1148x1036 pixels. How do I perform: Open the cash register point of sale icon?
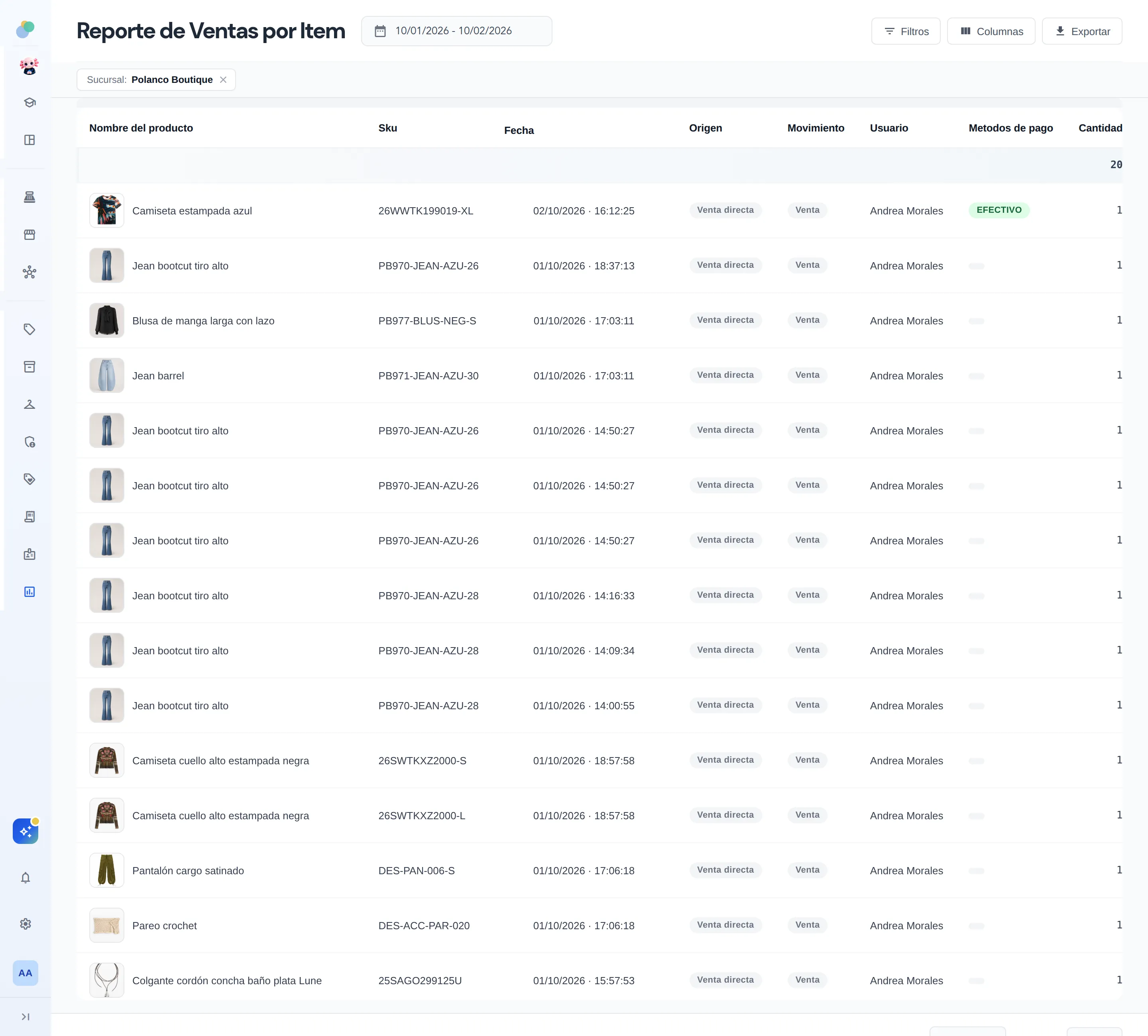(29, 197)
